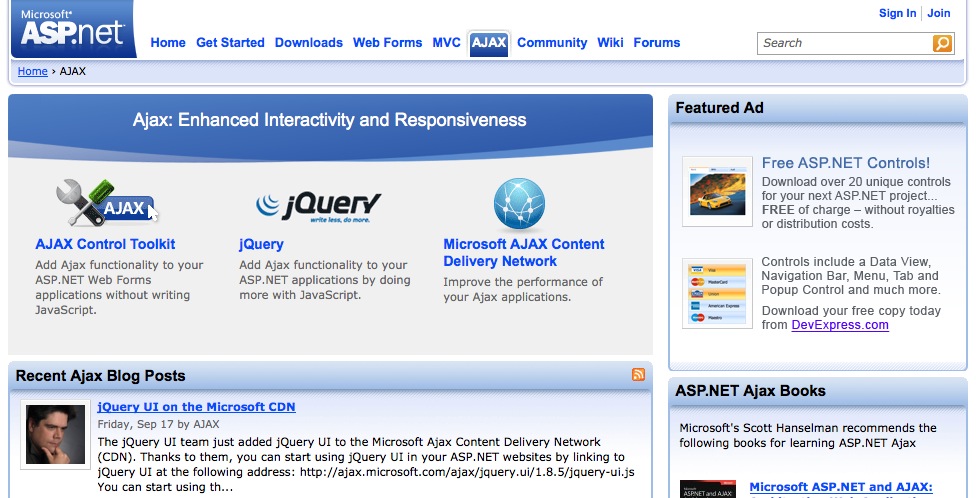Open Microsoft AJAX Content Delivery Network link
This screenshot has width=976, height=498.
pos(523,253)
